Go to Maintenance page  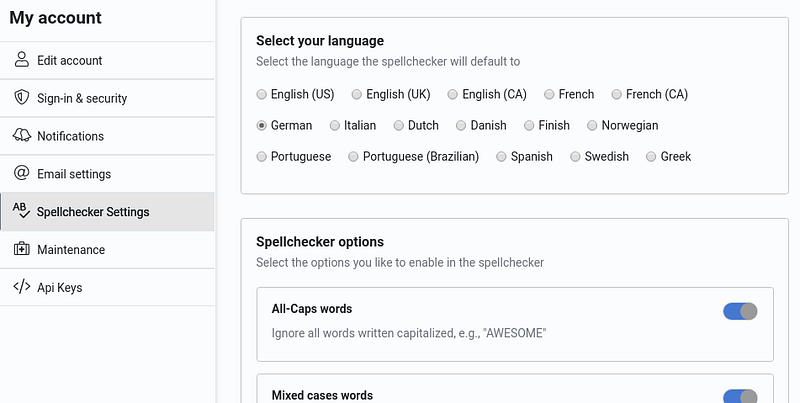[x=107, y=249]
